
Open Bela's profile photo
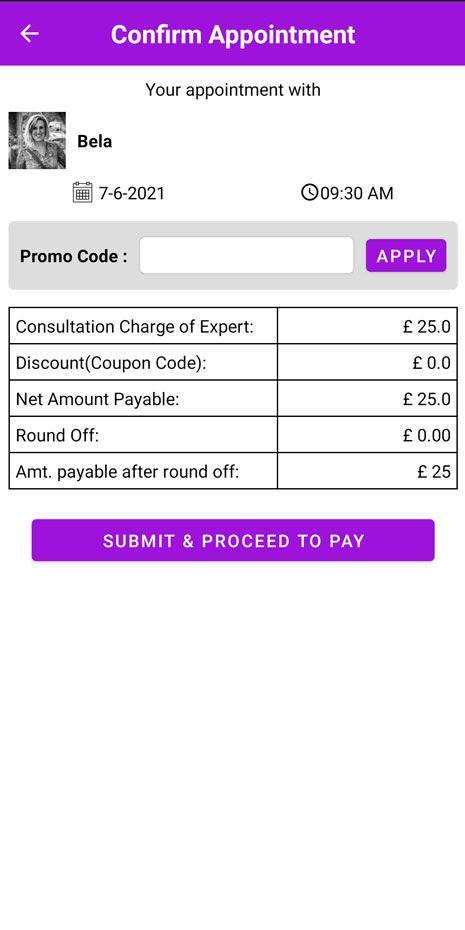pyautogui.click(x=37, y=141)
